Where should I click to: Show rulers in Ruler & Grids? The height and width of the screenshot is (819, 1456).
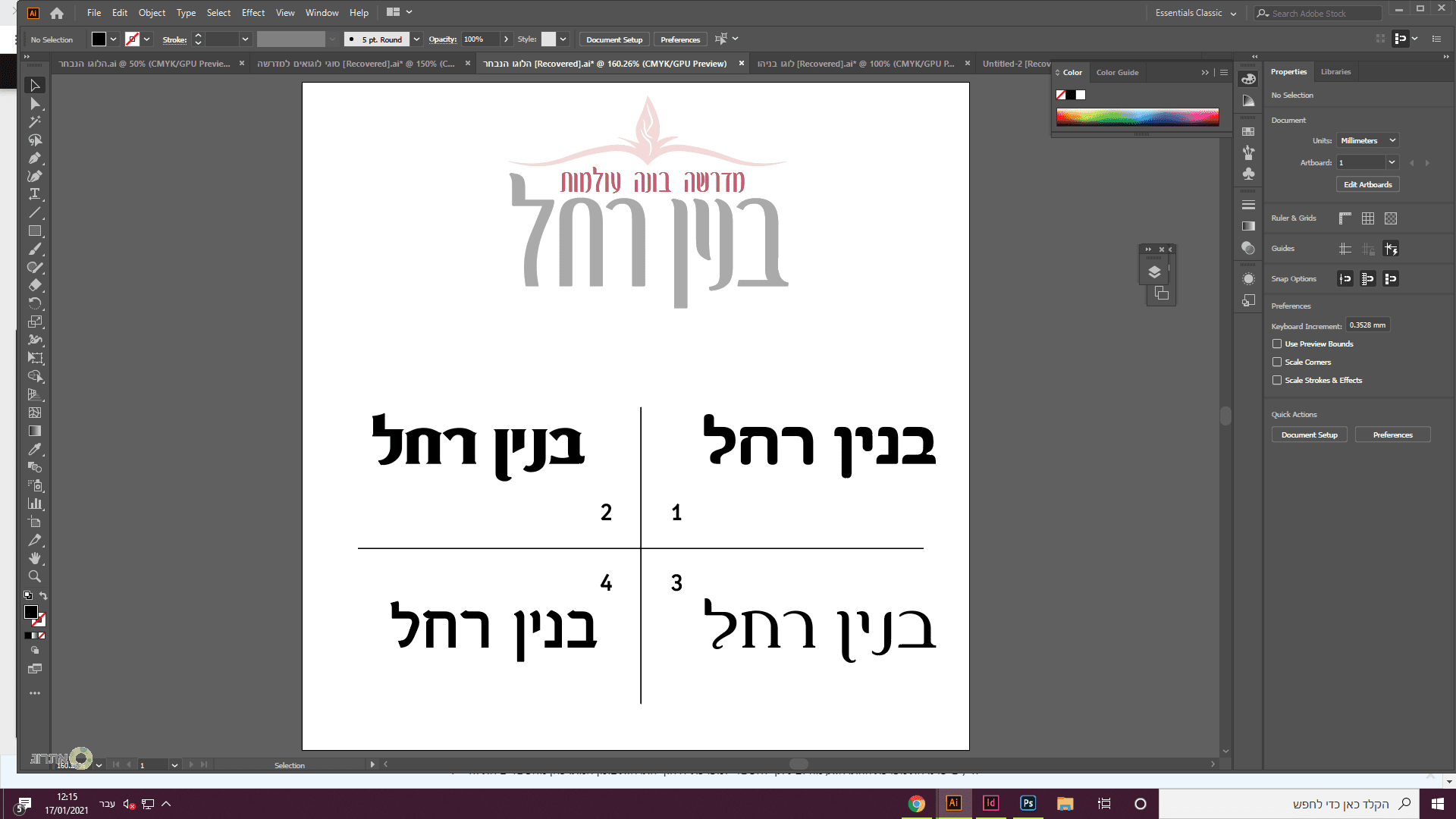coord(1345,218)
